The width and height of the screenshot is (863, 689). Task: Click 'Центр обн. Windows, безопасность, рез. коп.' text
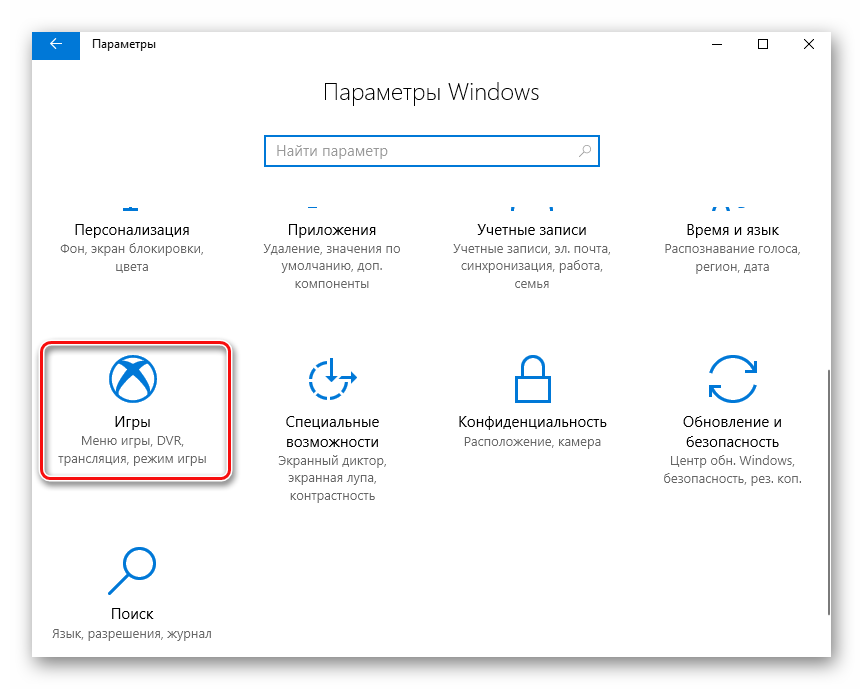tap(733, 469)
